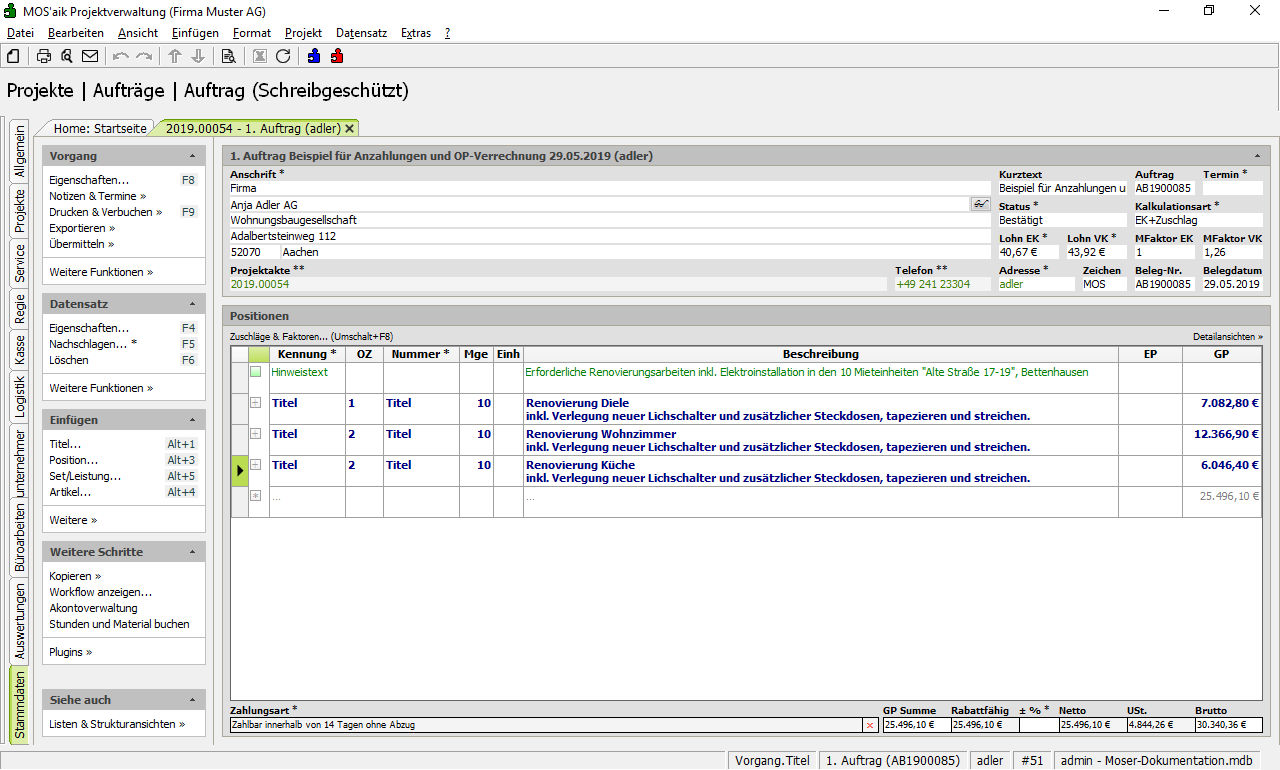Click the blue puzzle piece icon
Image resolution: width=1280 pixels, height=770 pixels.
click(314, 56)
